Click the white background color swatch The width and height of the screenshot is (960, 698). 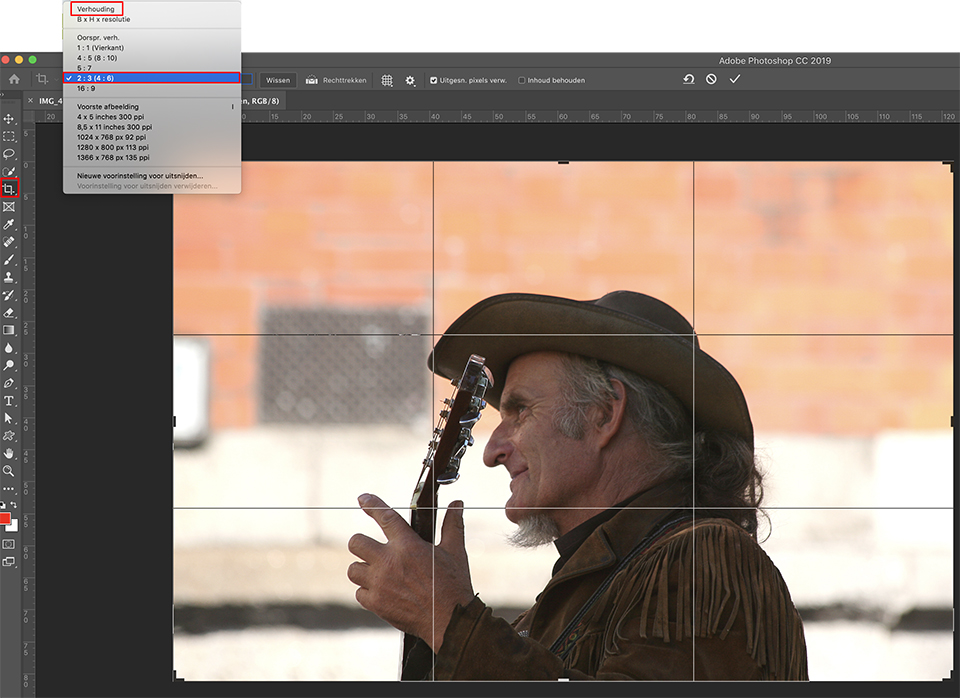click(14, 526)
